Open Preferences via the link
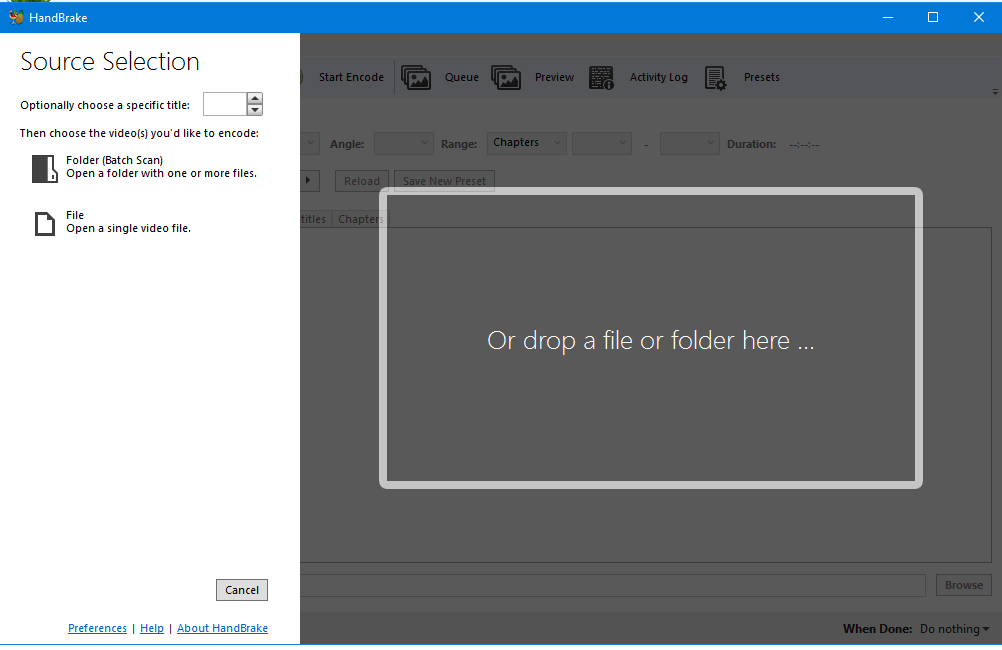This screenshot has height=650, width=1002. (x=97, y=627)
